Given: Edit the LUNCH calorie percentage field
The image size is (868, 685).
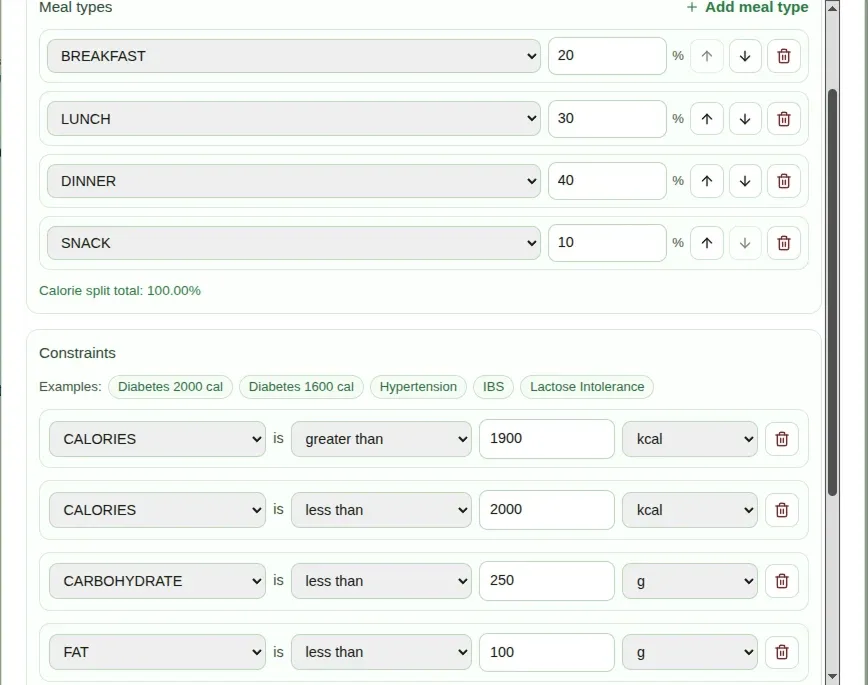Looking at the screenshot, I should [x=607, y=119].
